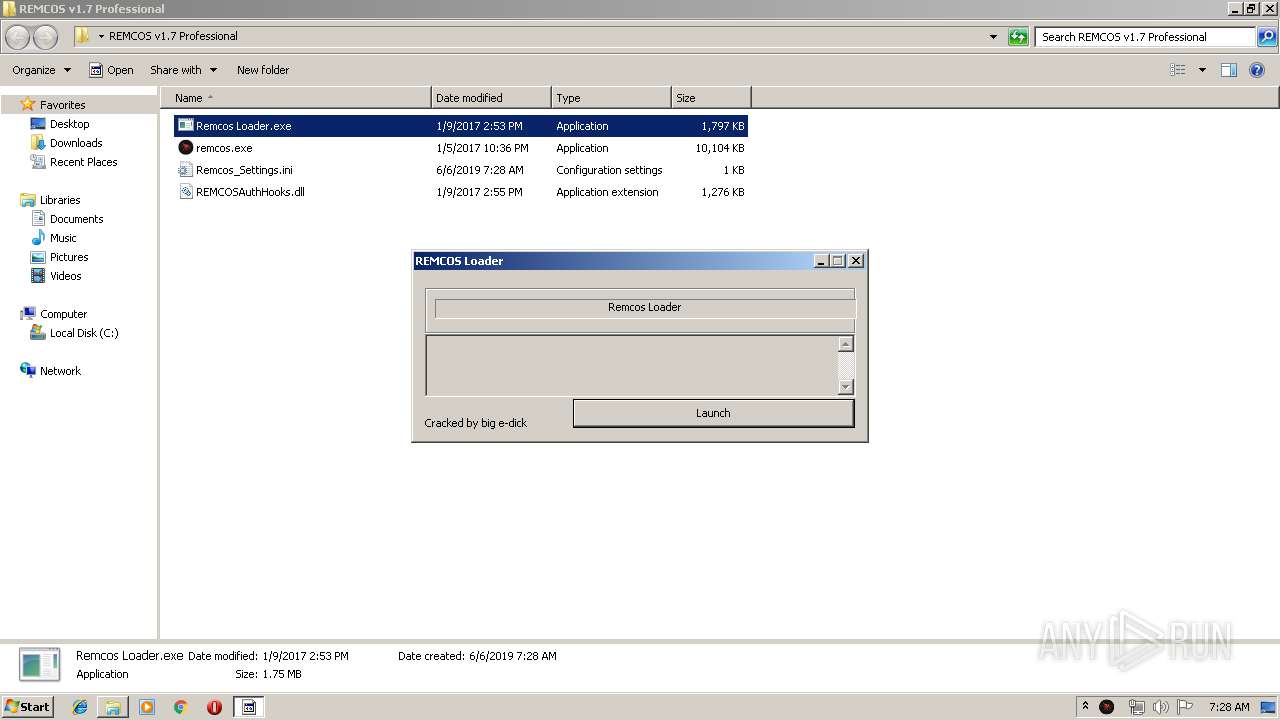Click the log box scroll up arrow
Image resolution: width=1280 pixels, height=720 pixels.
click(x=846, y=344)
